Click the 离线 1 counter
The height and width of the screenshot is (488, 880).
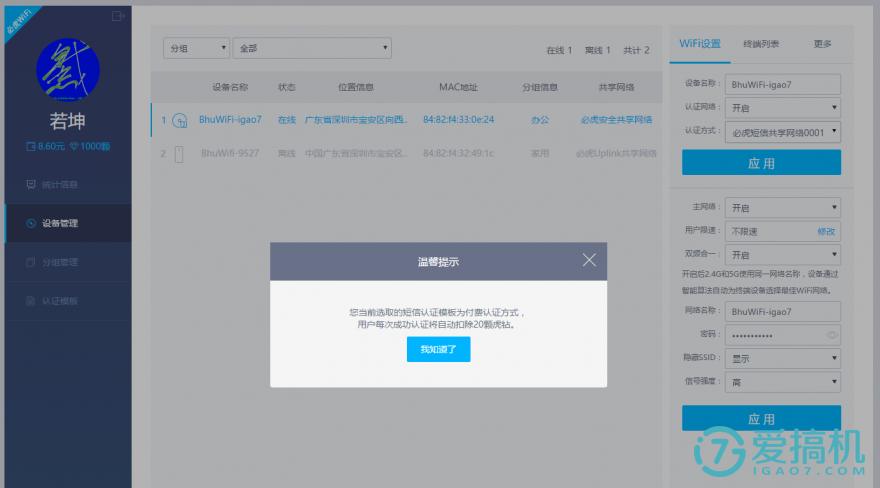coord(597,50)
